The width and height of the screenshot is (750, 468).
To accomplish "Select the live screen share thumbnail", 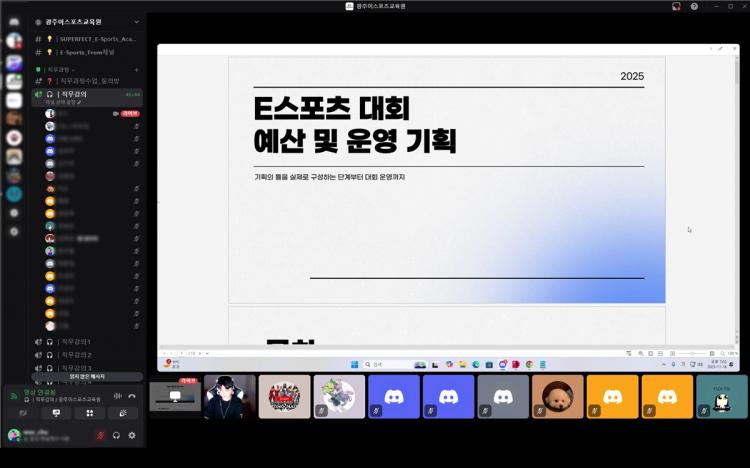I will coord(175,396).
